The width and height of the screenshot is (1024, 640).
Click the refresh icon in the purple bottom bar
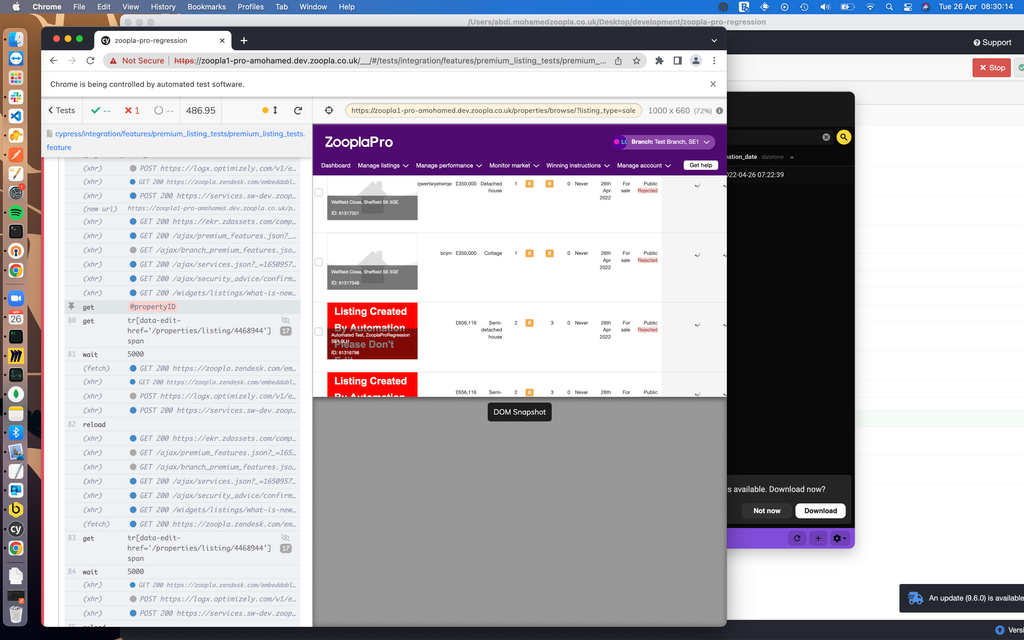click(797, 538)
